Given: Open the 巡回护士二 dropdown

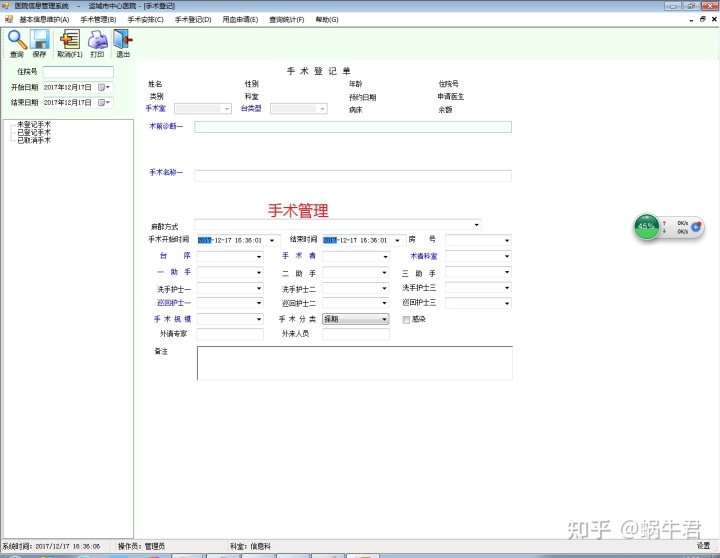Looking at the screenshot, I should coord(385,303).
